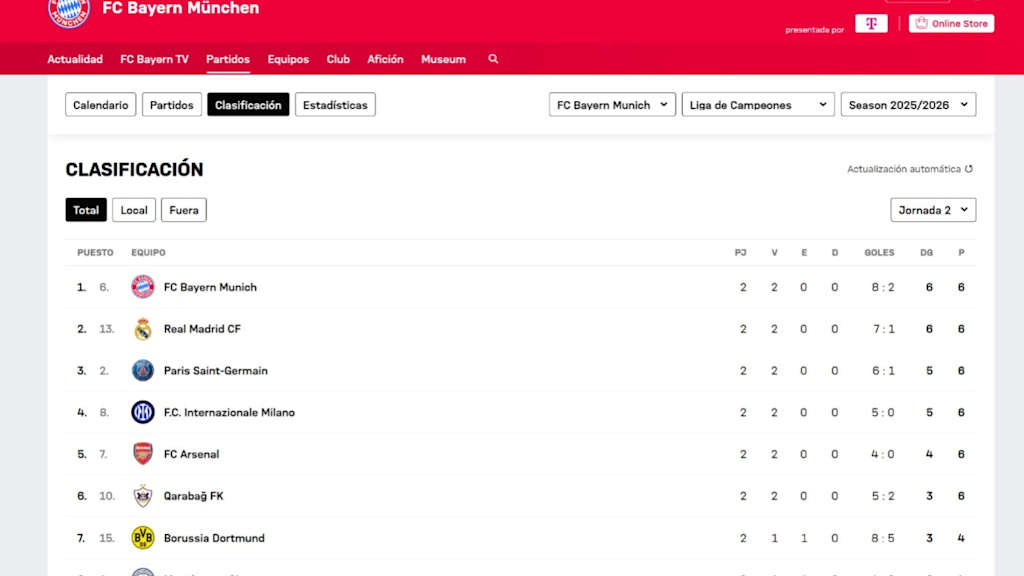Expand the Liga de Campeones competition dropdown
1024x576 pixels.
click(757, 105)
